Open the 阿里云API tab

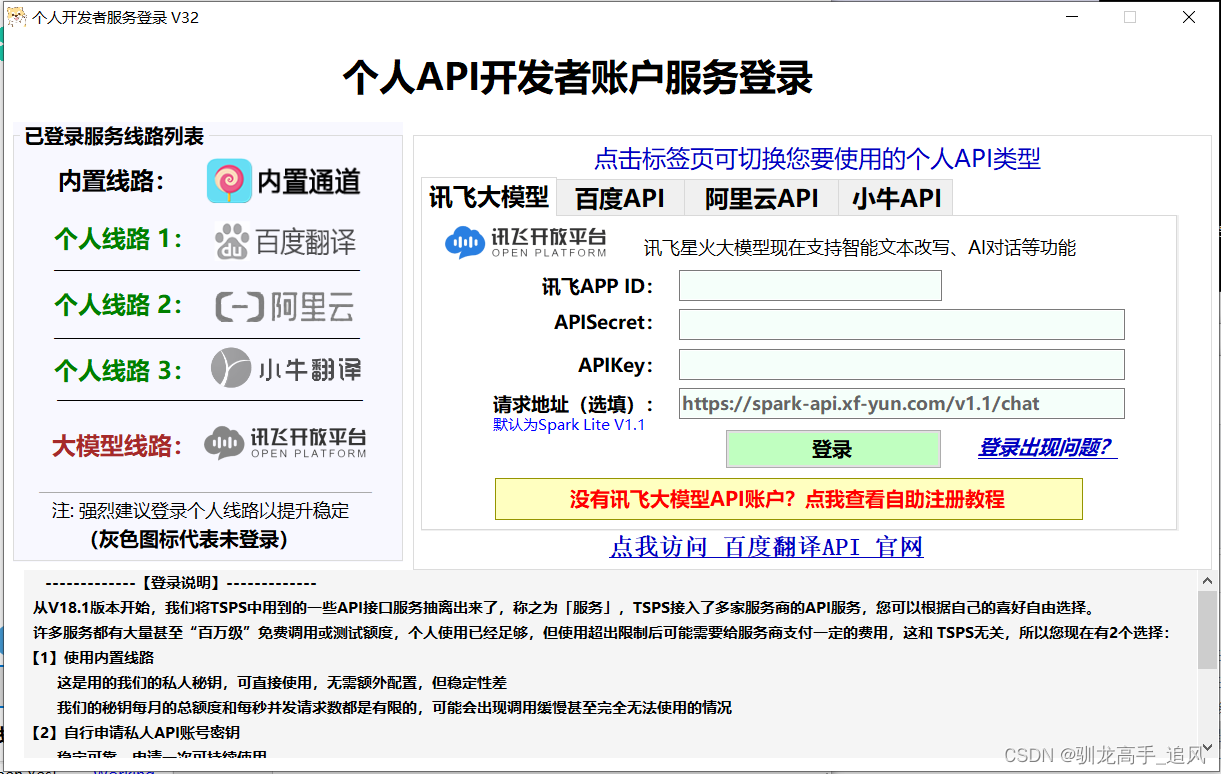761,198
